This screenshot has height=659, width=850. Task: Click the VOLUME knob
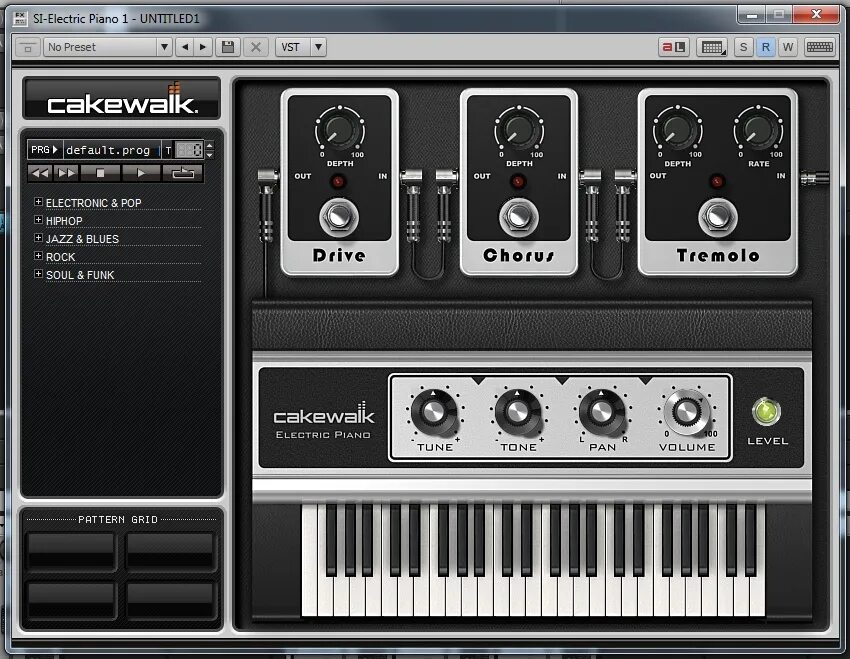686,412
